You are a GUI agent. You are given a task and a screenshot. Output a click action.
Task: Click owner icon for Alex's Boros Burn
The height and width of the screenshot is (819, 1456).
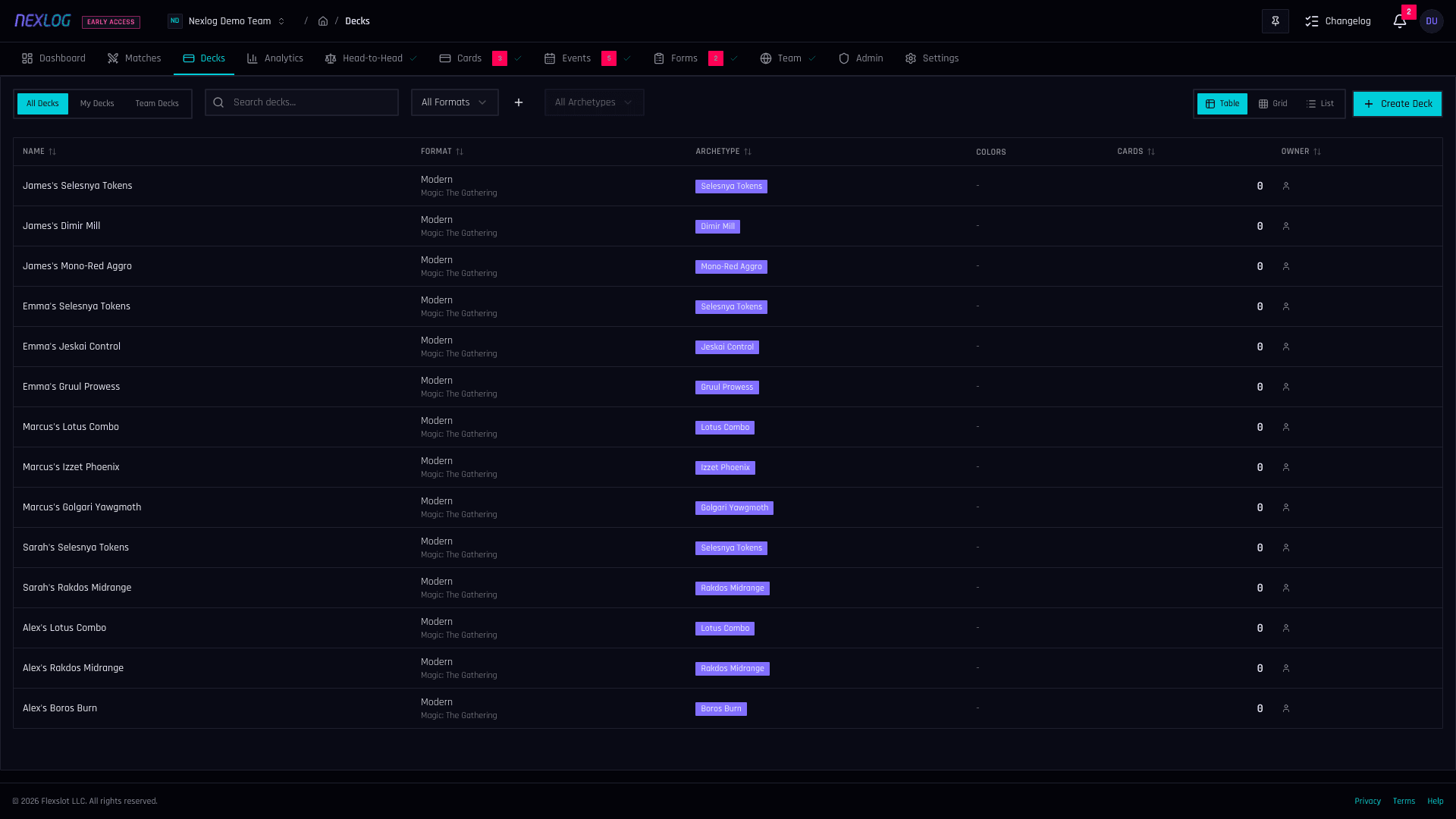[x=1286, y=708]
